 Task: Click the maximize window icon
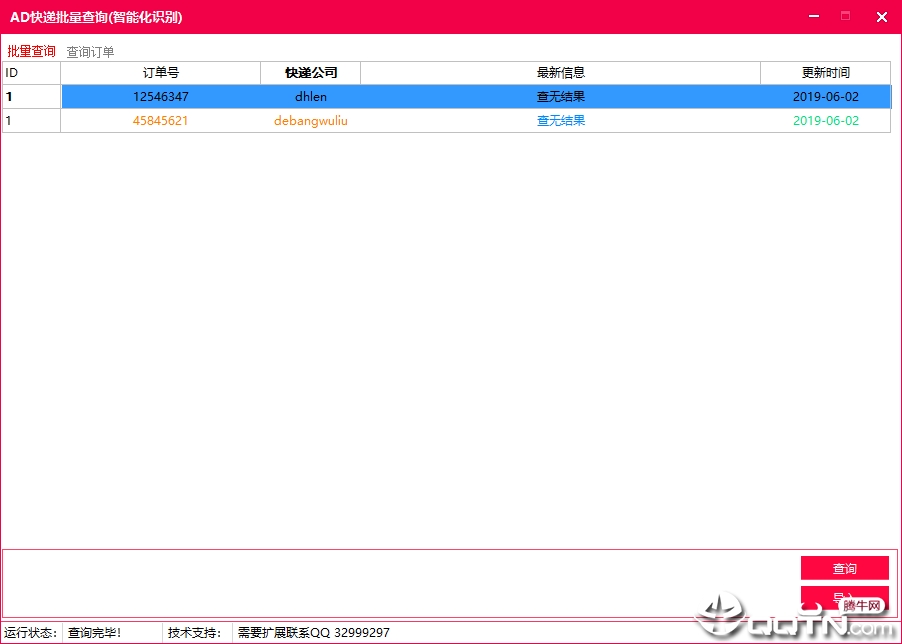845,16
